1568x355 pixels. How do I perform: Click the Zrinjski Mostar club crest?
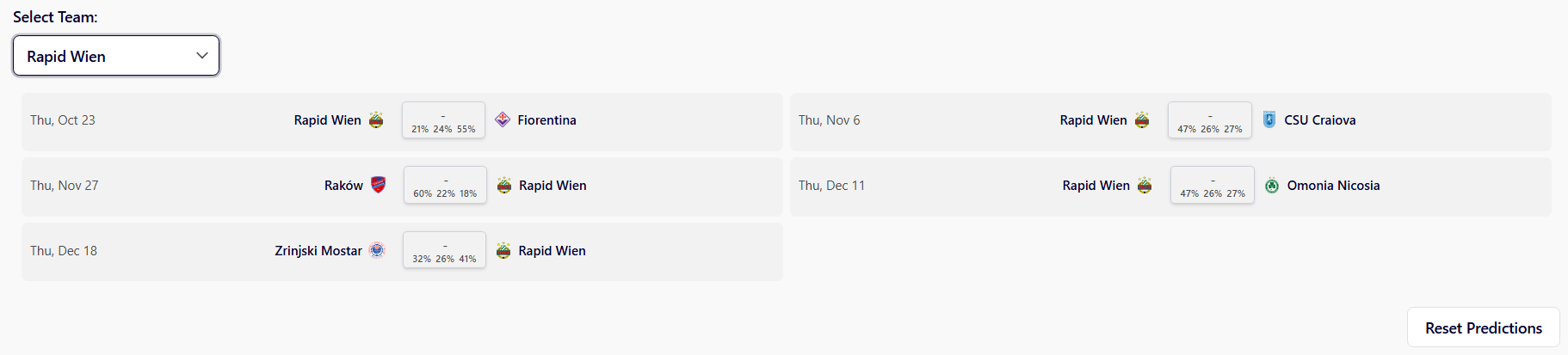coord(377,250)
